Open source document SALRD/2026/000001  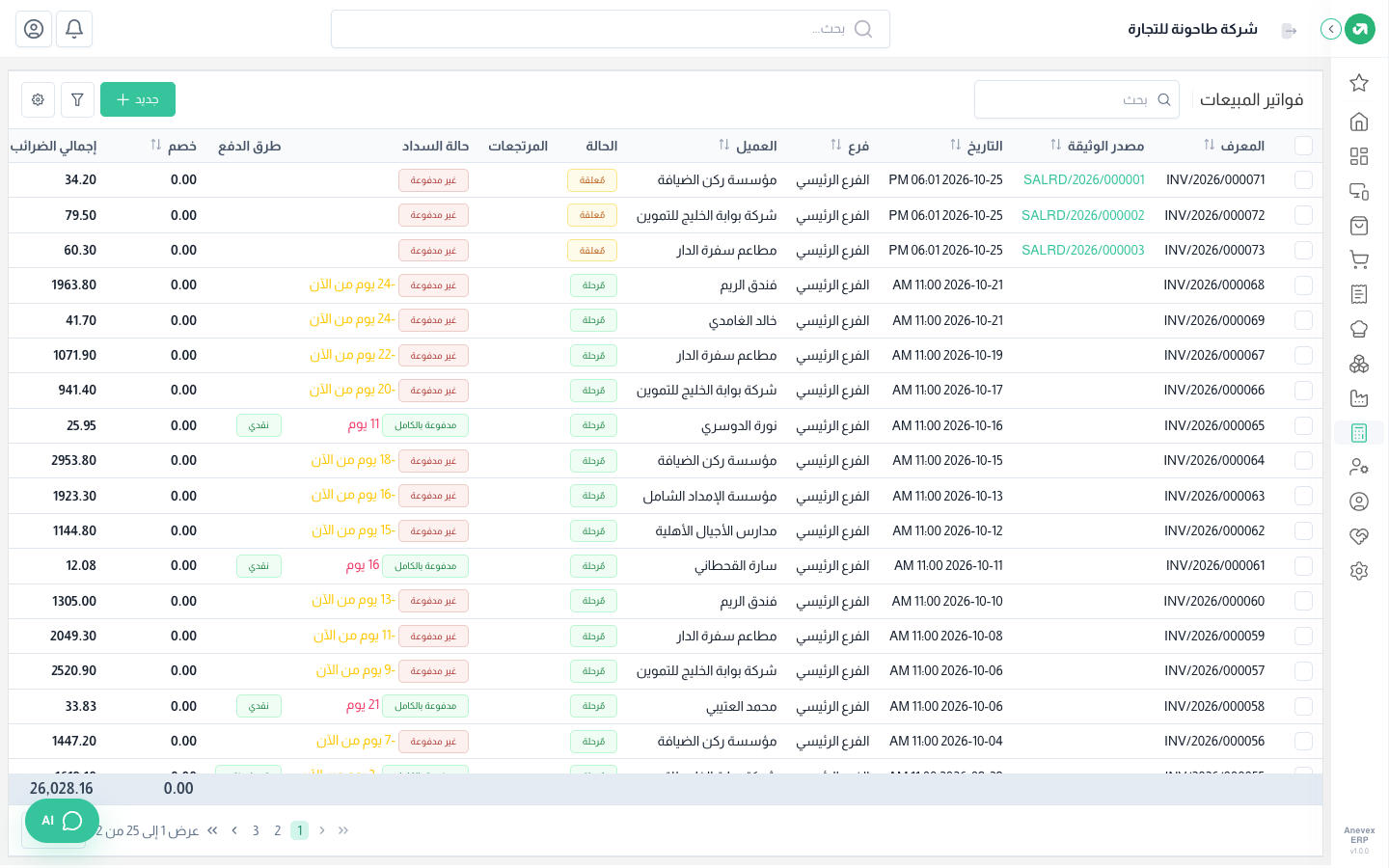[1084, 180]
